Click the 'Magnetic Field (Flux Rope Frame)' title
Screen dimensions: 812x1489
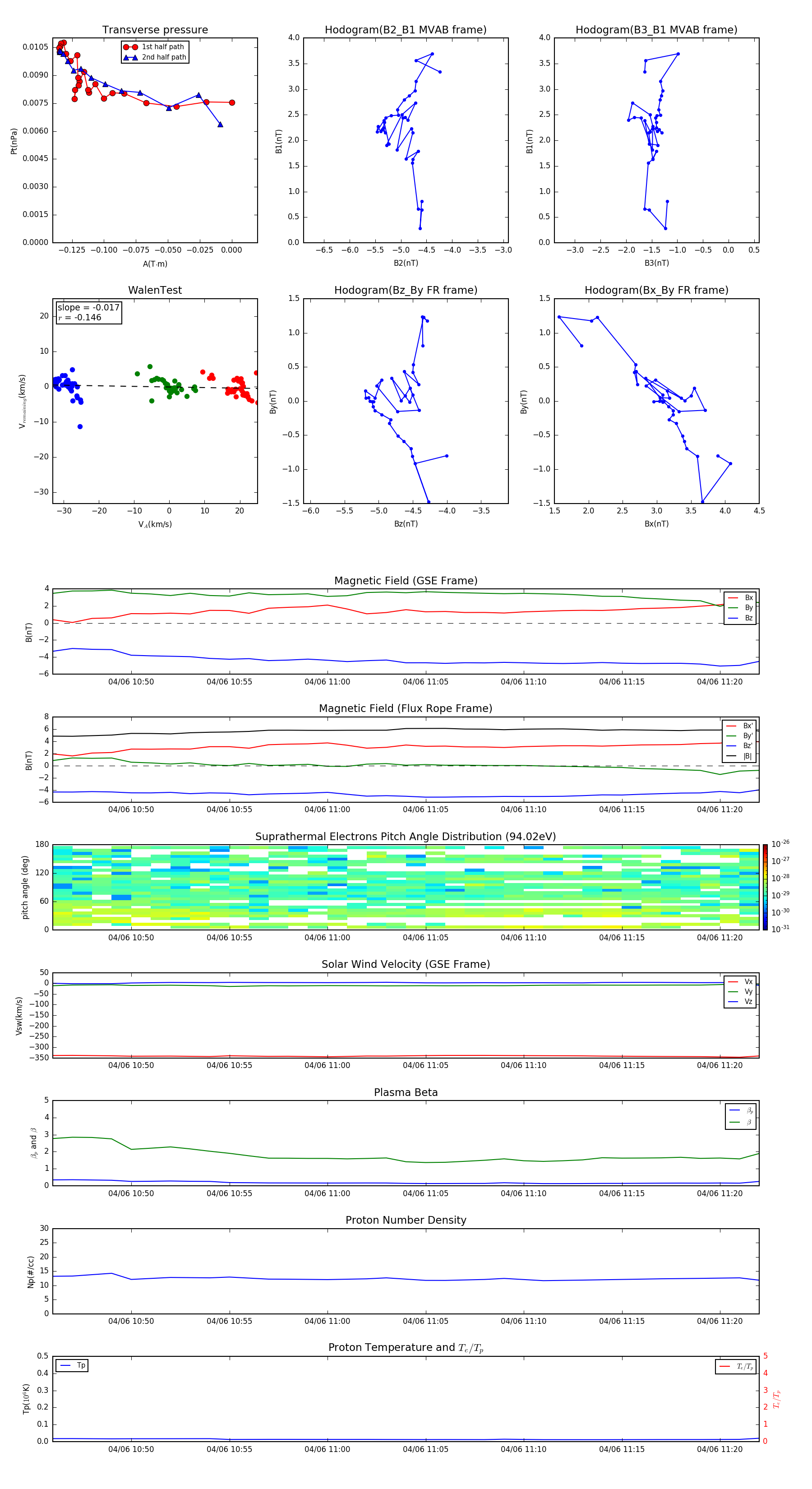click(x=406, y=709)
